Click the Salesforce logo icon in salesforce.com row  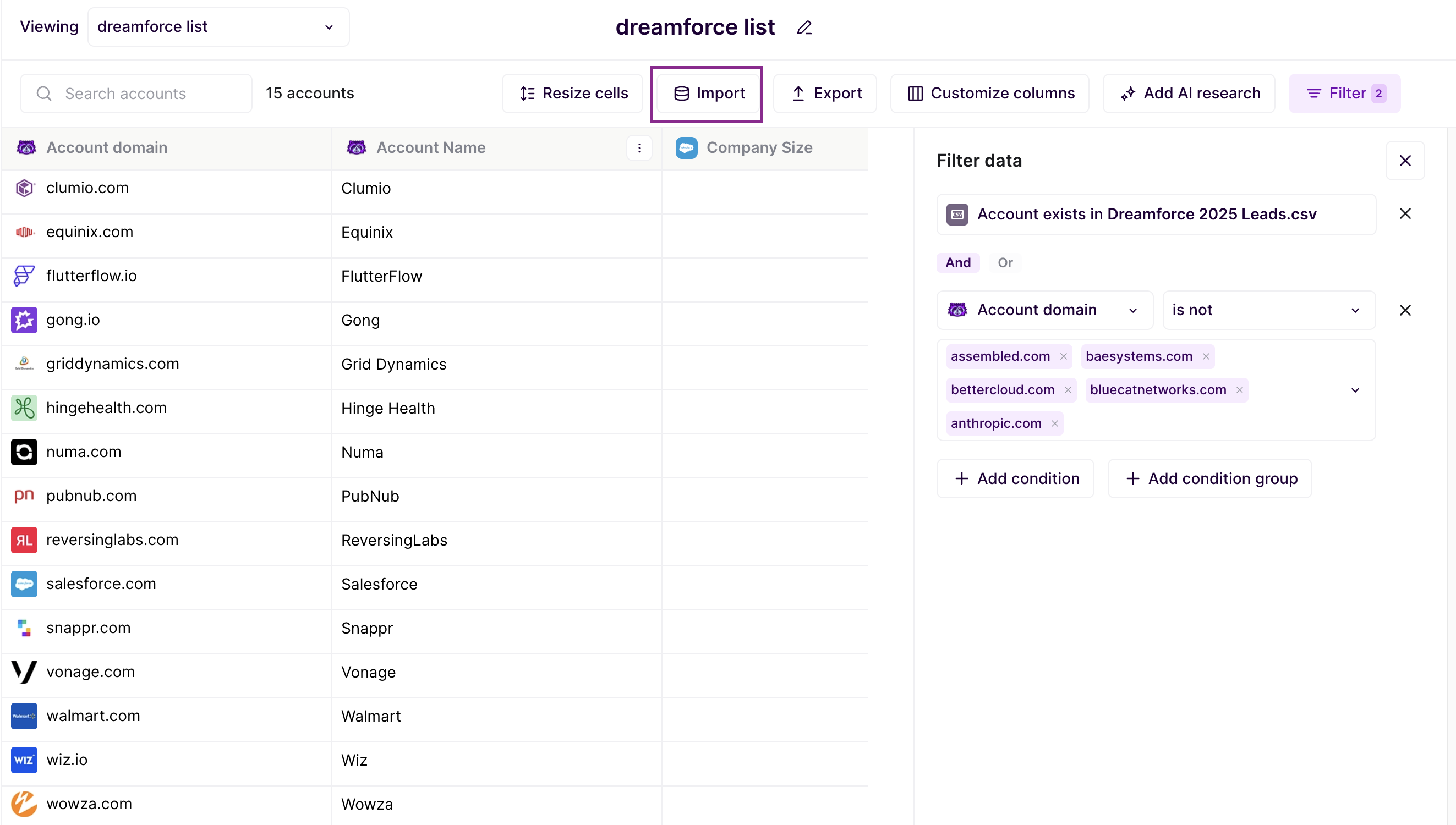tap(24, 584)
